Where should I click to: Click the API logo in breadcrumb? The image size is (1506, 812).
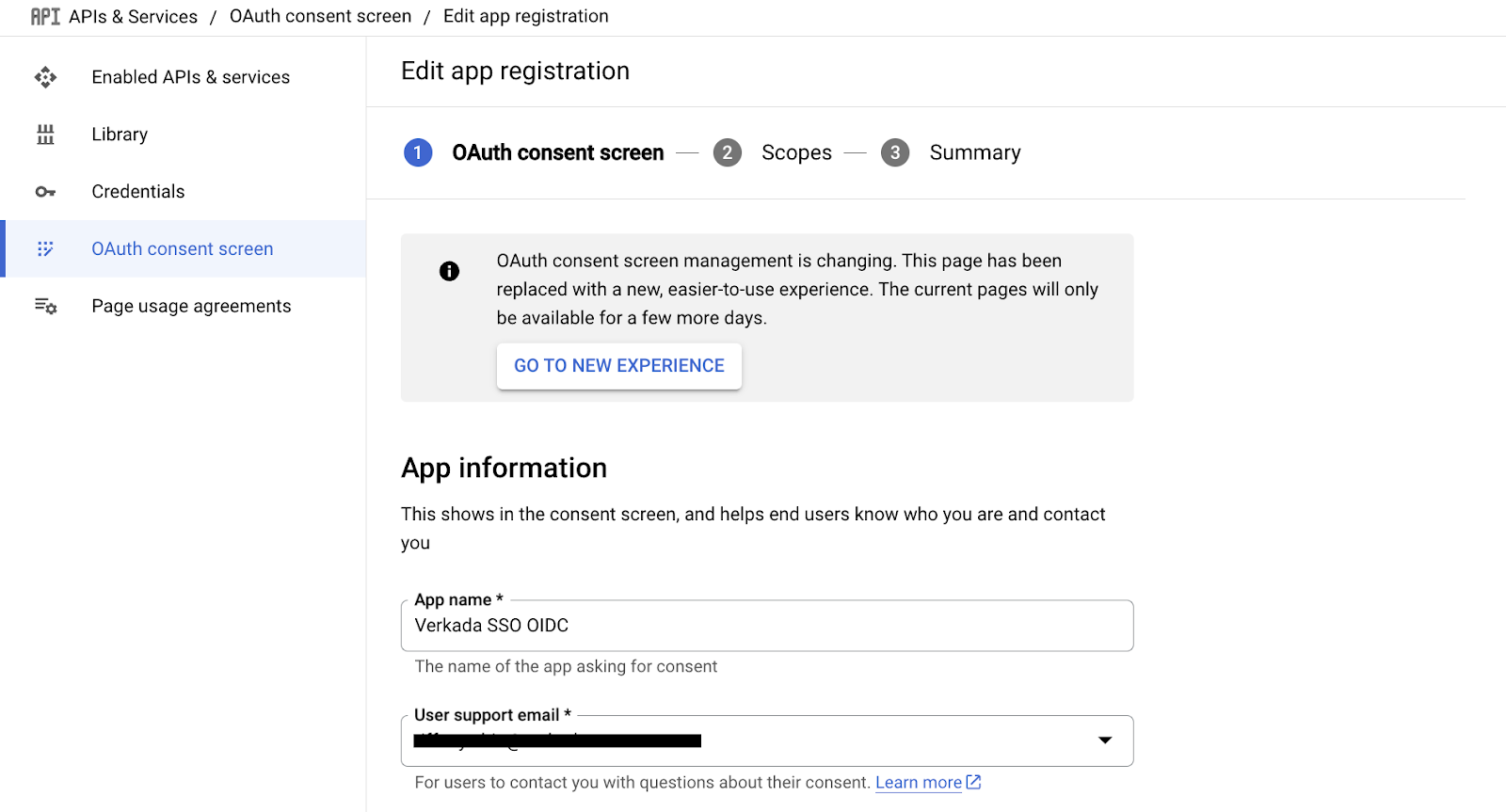45,17
